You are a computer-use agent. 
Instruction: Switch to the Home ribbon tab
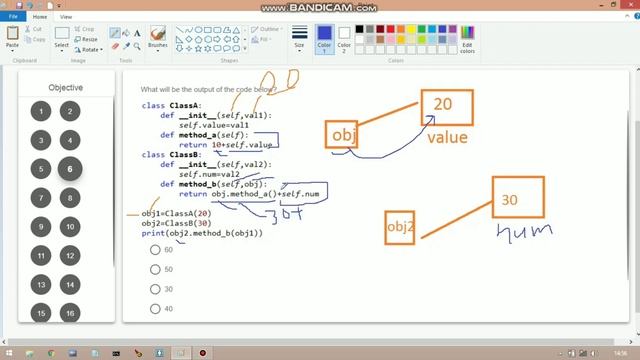[x=40, y=17]
